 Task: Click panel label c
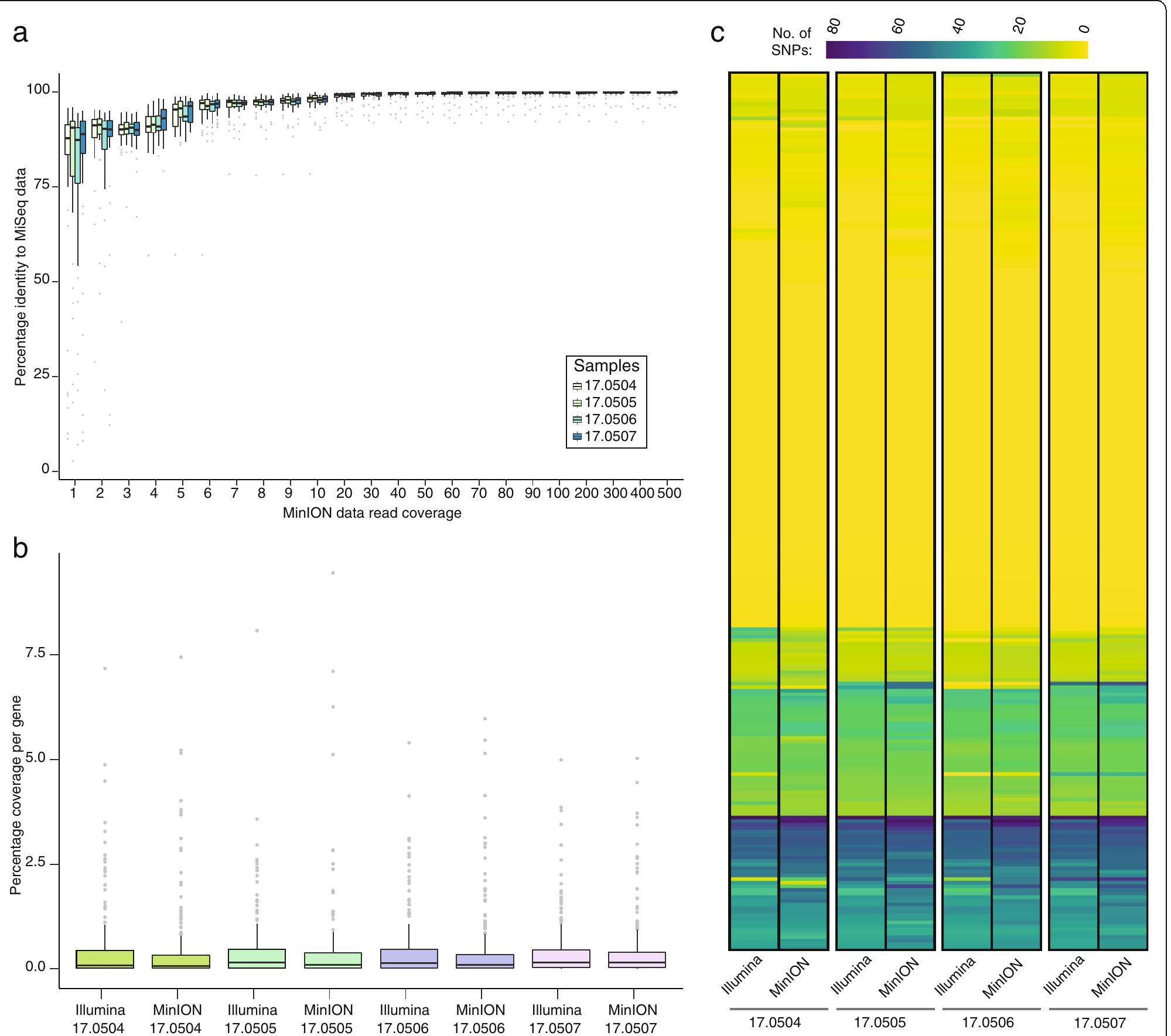pyautogui.click(x=718, y=33)
